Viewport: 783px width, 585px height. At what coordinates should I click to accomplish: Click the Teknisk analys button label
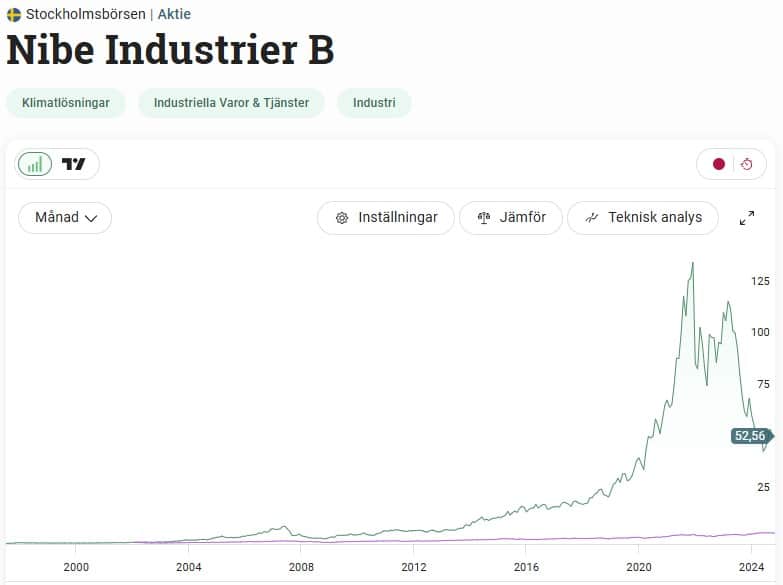pyautogui.click(x=655, y=217)
